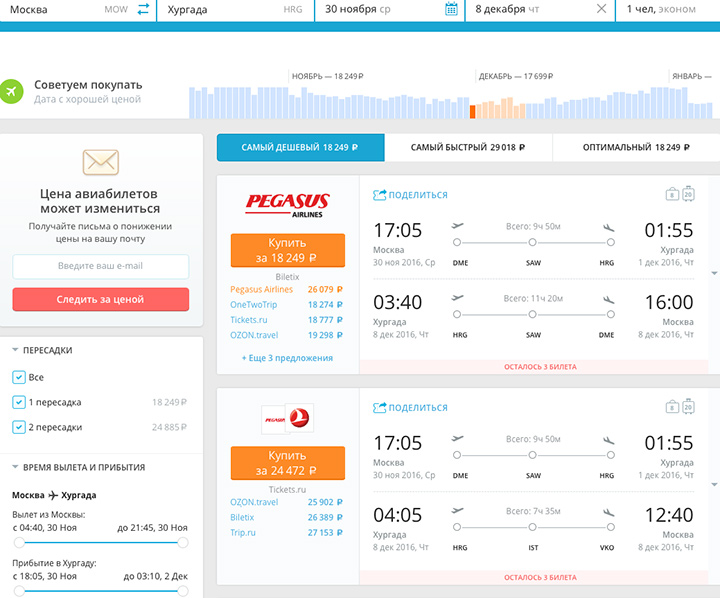Open Pegasus Airlines offer 26 079 ₽
This screenshot has width=720, height=598.
(287, 289)
